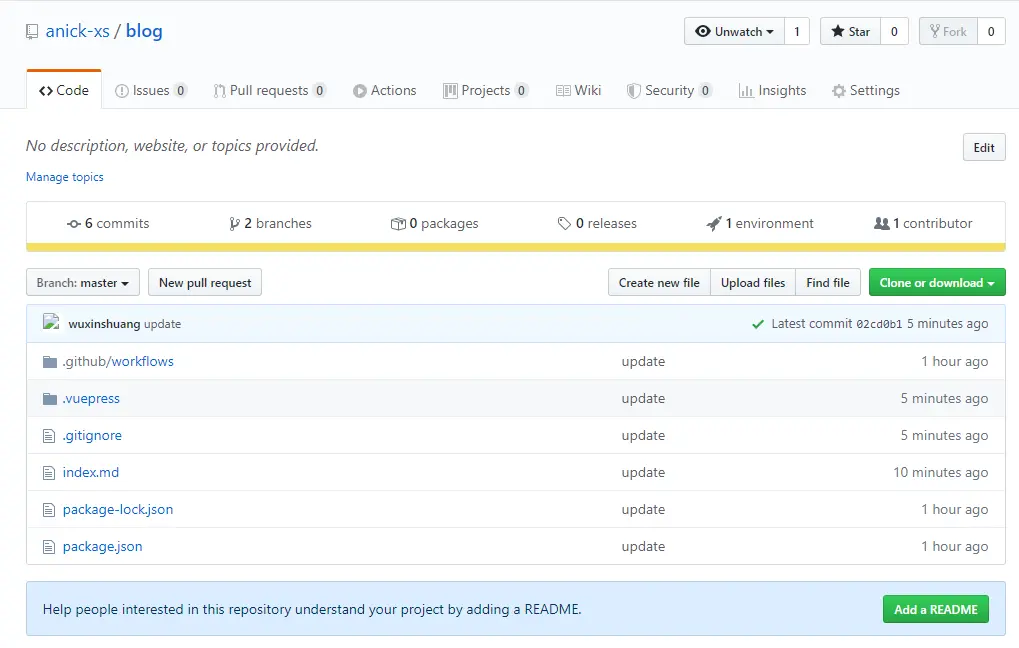The width and height of the screenshot is (1019, 648).
Task: Open the package.json file
Action: [103, 547]
